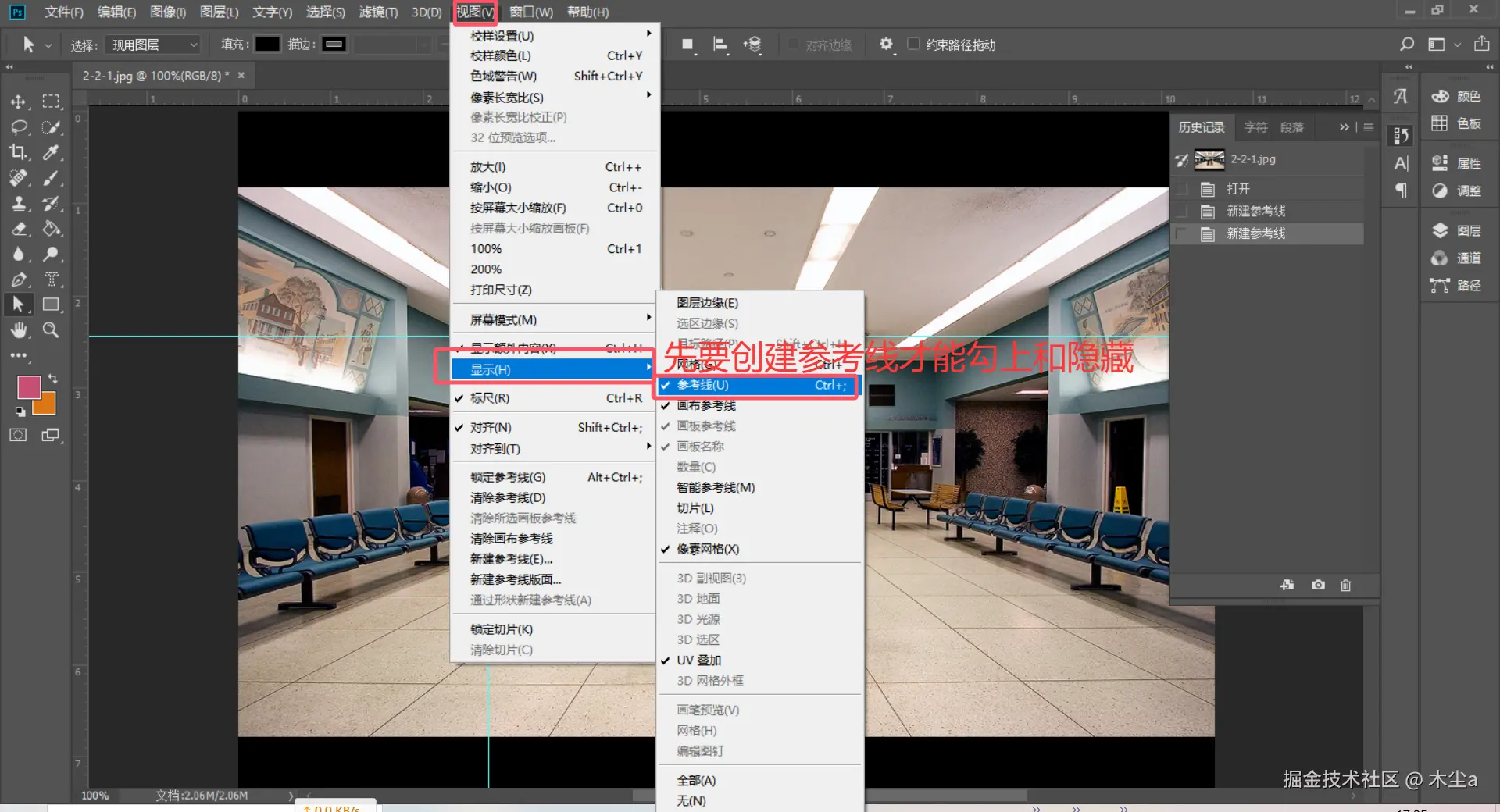Create new document from current state icon
The height and width of the screenshot is (812, 1500).
tap(1287, 585)
